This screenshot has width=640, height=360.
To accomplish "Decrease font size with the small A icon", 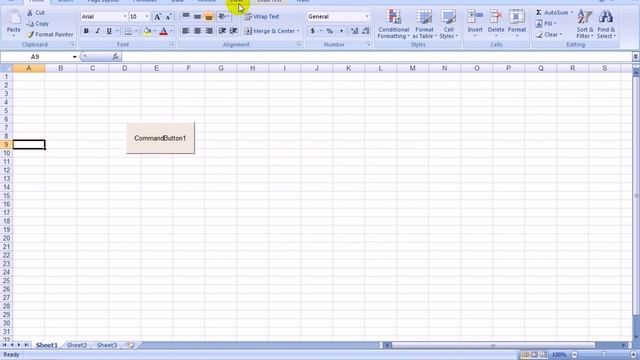I will tap(169, 17).
